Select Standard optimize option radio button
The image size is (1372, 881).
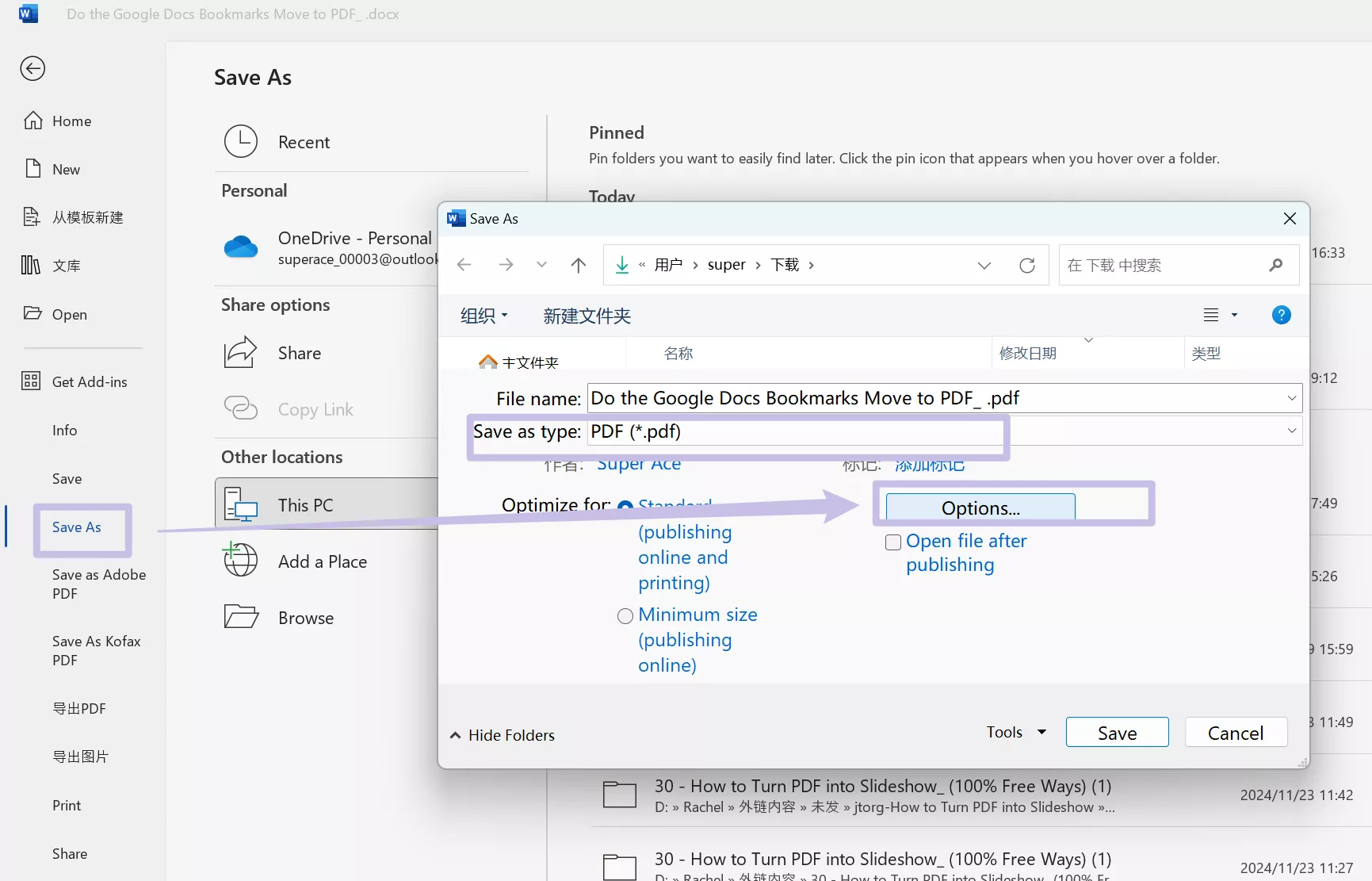click(625, 507)
